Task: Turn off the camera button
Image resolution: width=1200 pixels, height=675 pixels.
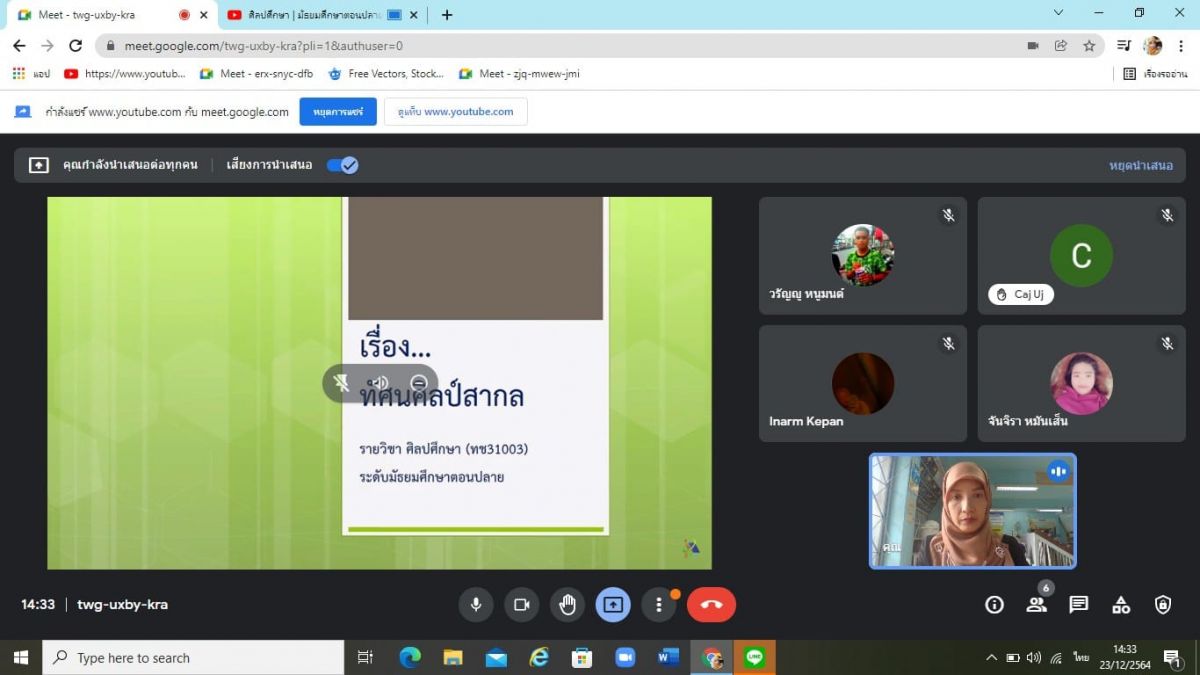Action: 521,604
